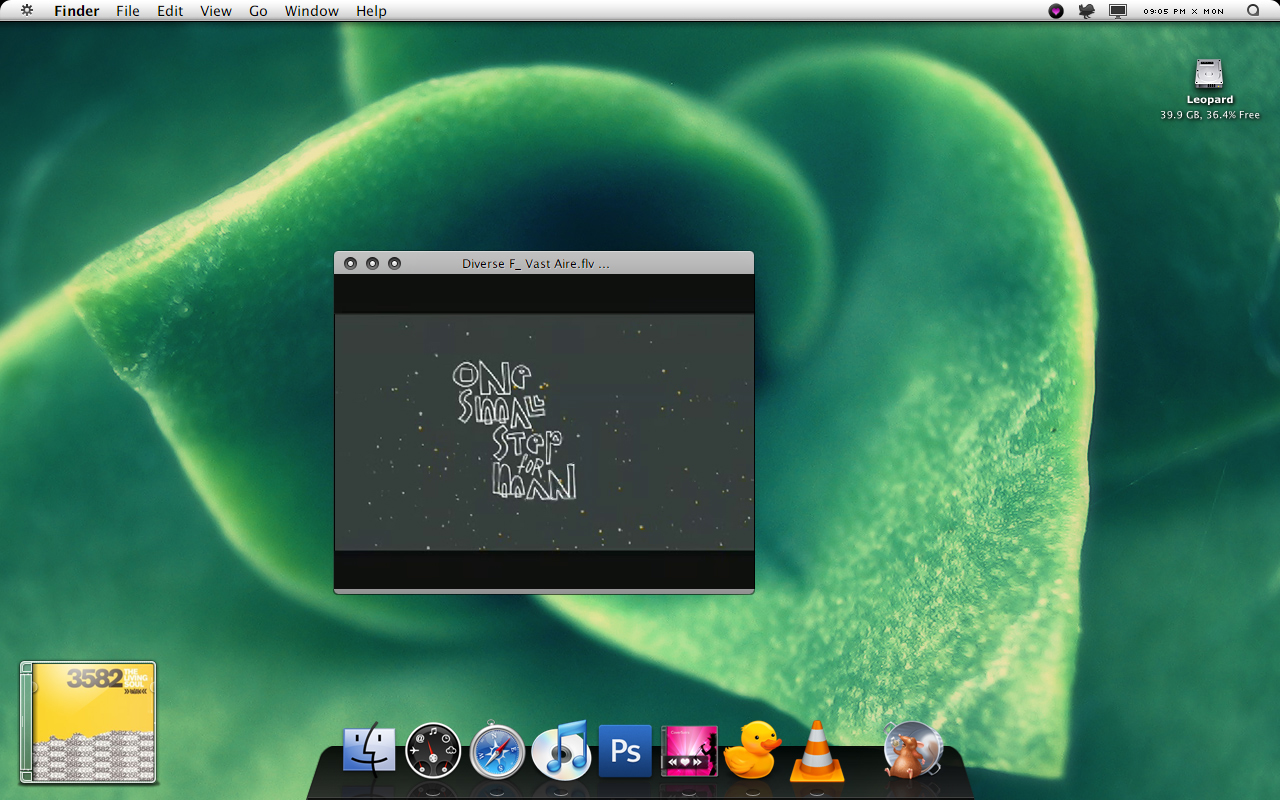Click the pink heart menu bar icon
Screen dimensions: 1280x800
[1056, 11]
